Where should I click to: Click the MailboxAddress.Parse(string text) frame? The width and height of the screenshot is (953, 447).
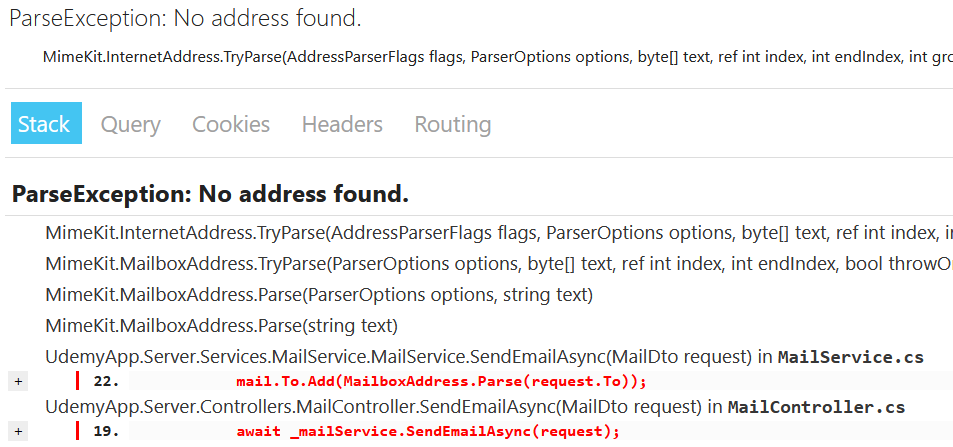221,326
